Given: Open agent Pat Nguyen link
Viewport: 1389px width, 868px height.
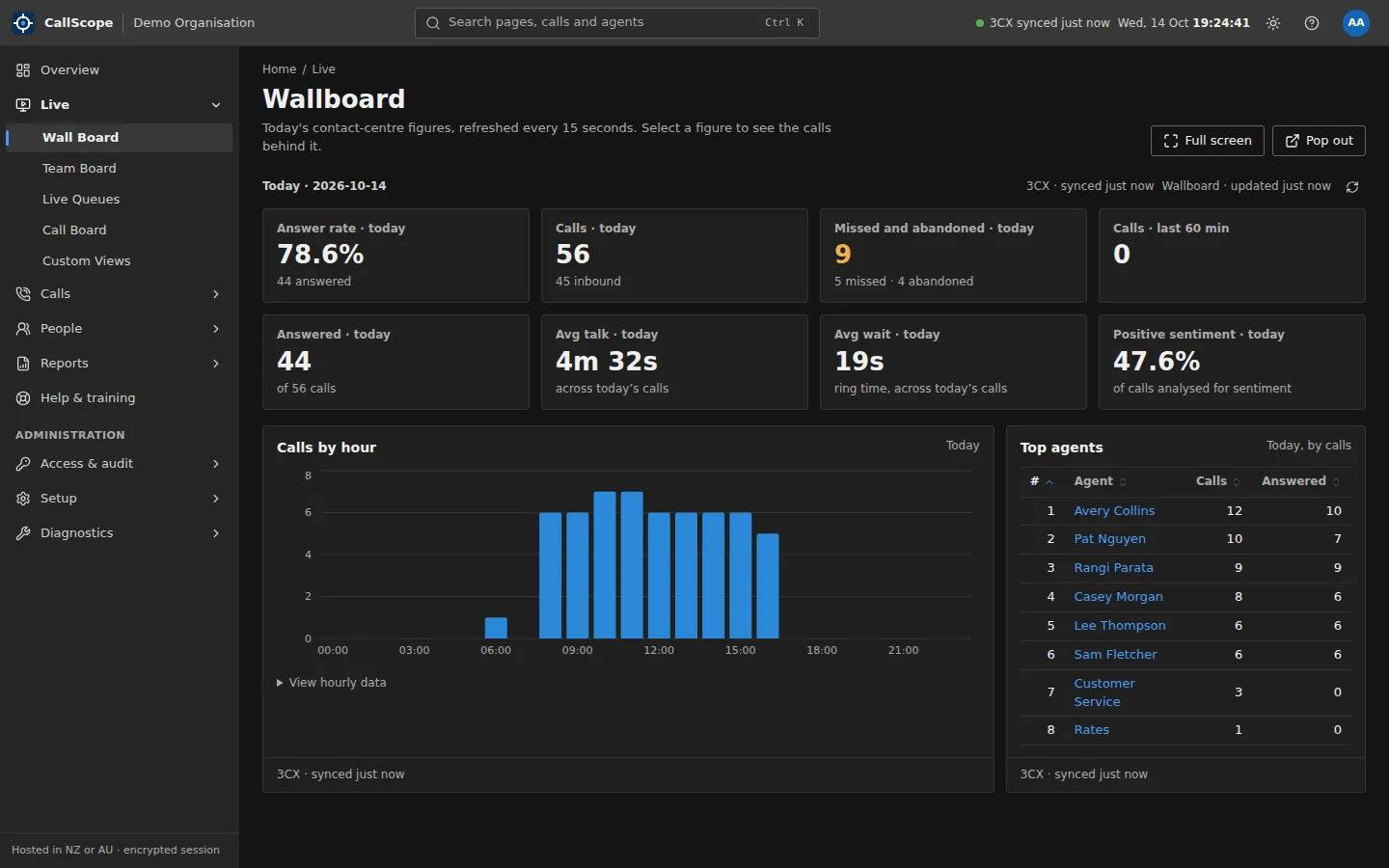Looking at the screenshot, I should (1109, 539).
